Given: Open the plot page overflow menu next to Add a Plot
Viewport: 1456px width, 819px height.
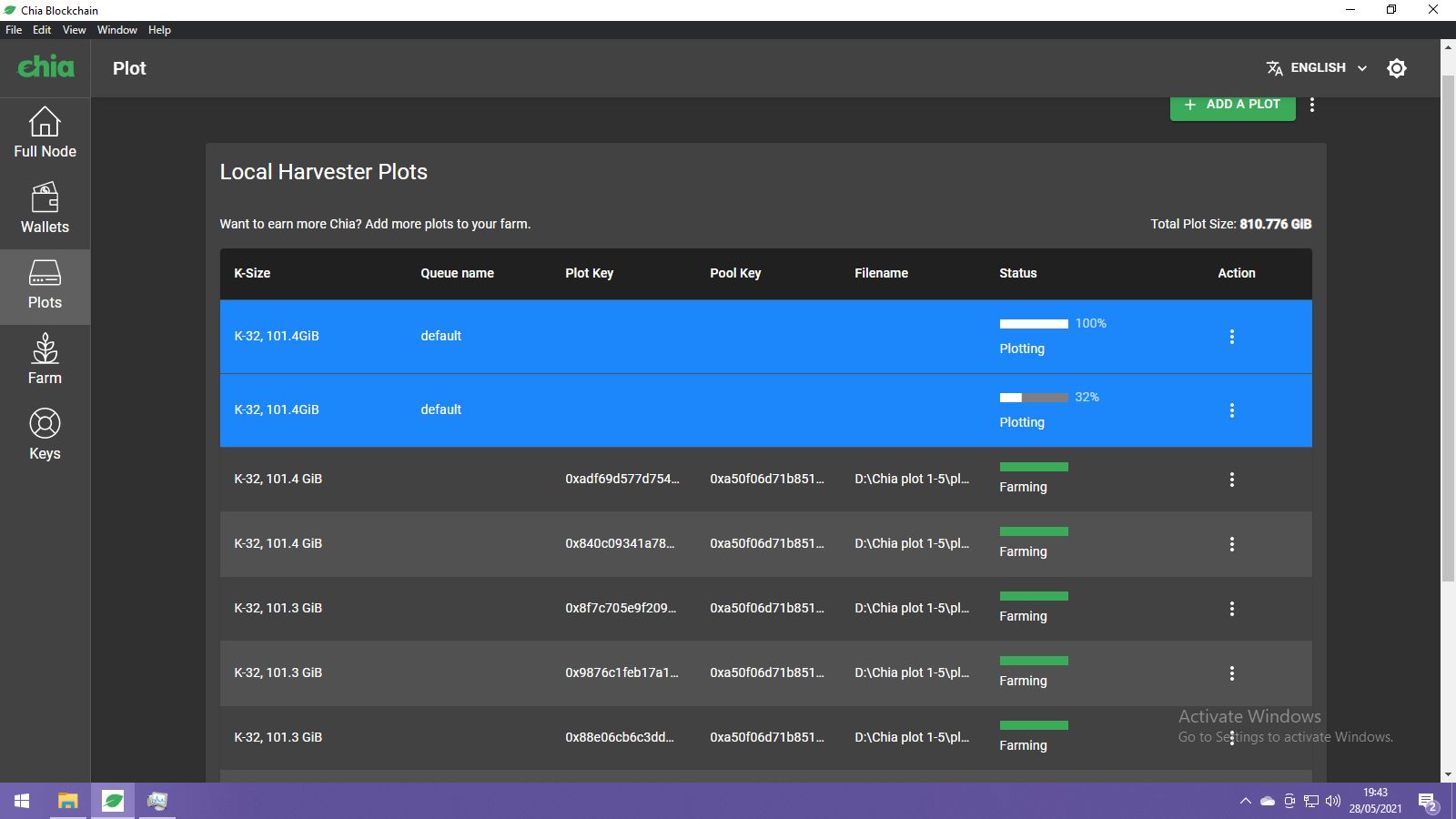Looking at the screenshot, I should pyautogui.click(x=1312, y=105).
